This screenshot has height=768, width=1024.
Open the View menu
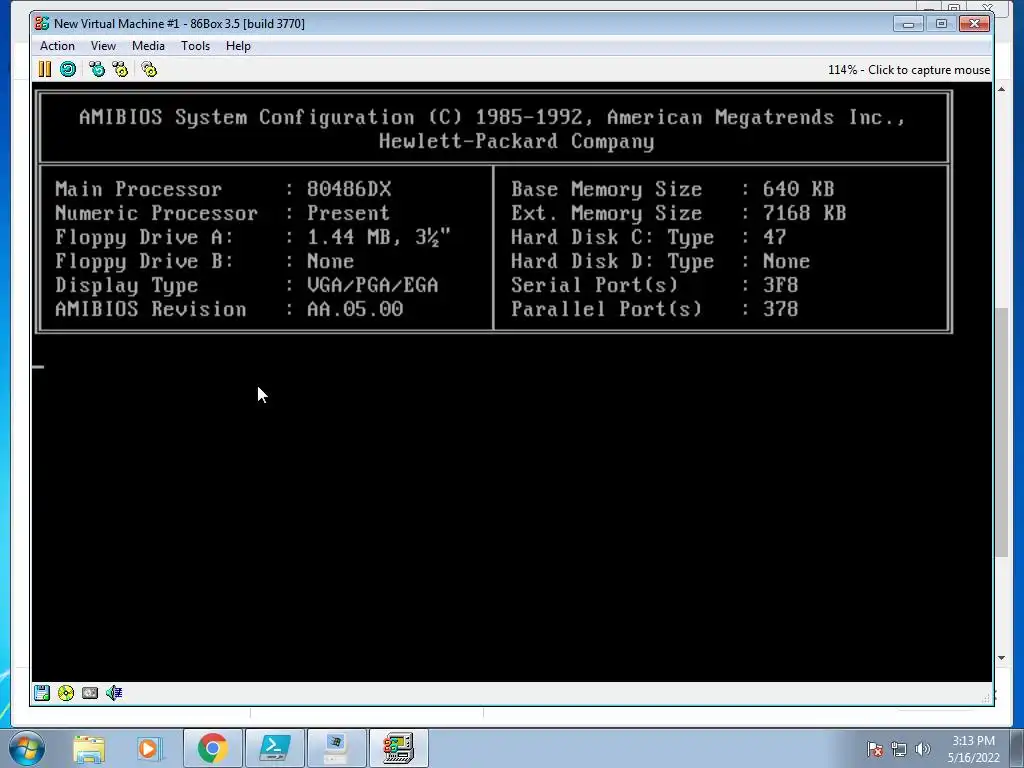103,46
